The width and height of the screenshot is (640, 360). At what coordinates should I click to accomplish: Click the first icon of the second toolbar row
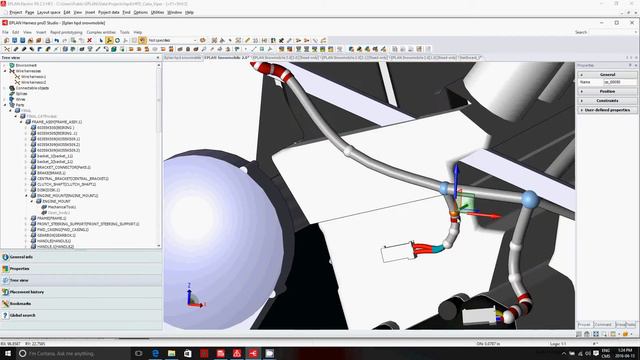point(7,49)
